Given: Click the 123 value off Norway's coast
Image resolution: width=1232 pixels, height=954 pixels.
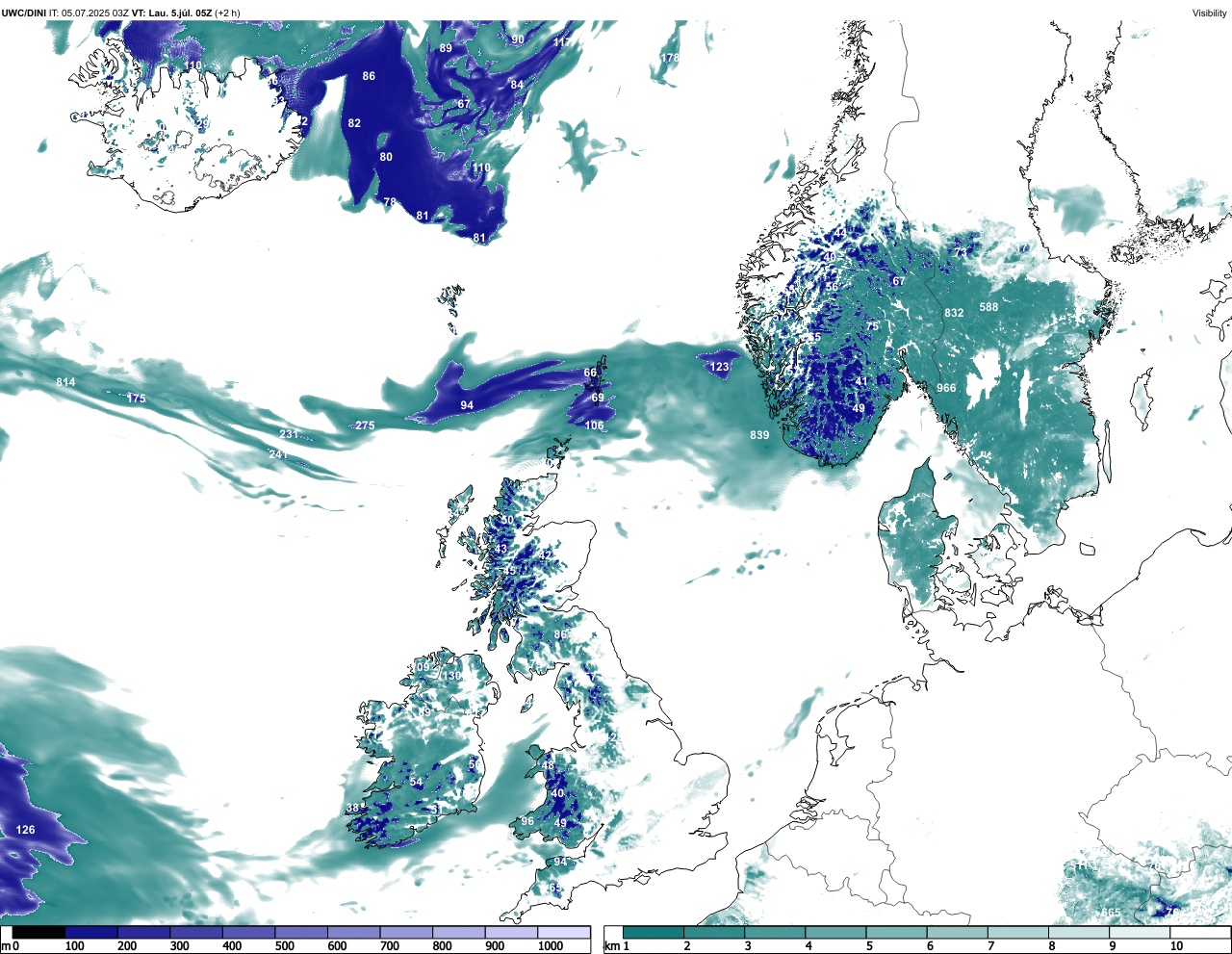Looking at the screenshot, I should click(x=720, y=367).
